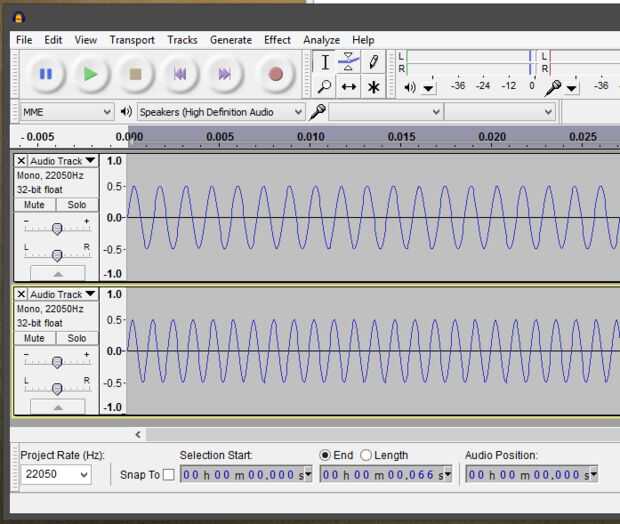Select the Time Shift tool
Viewport: 620px width, 524px height.
click(349, 87)
